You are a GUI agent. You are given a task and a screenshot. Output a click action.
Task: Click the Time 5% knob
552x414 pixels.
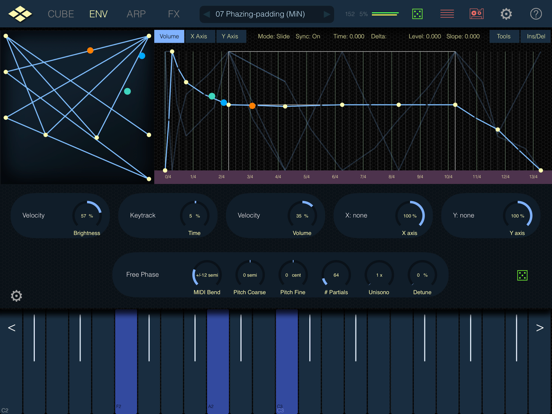(x=194, y=215)
